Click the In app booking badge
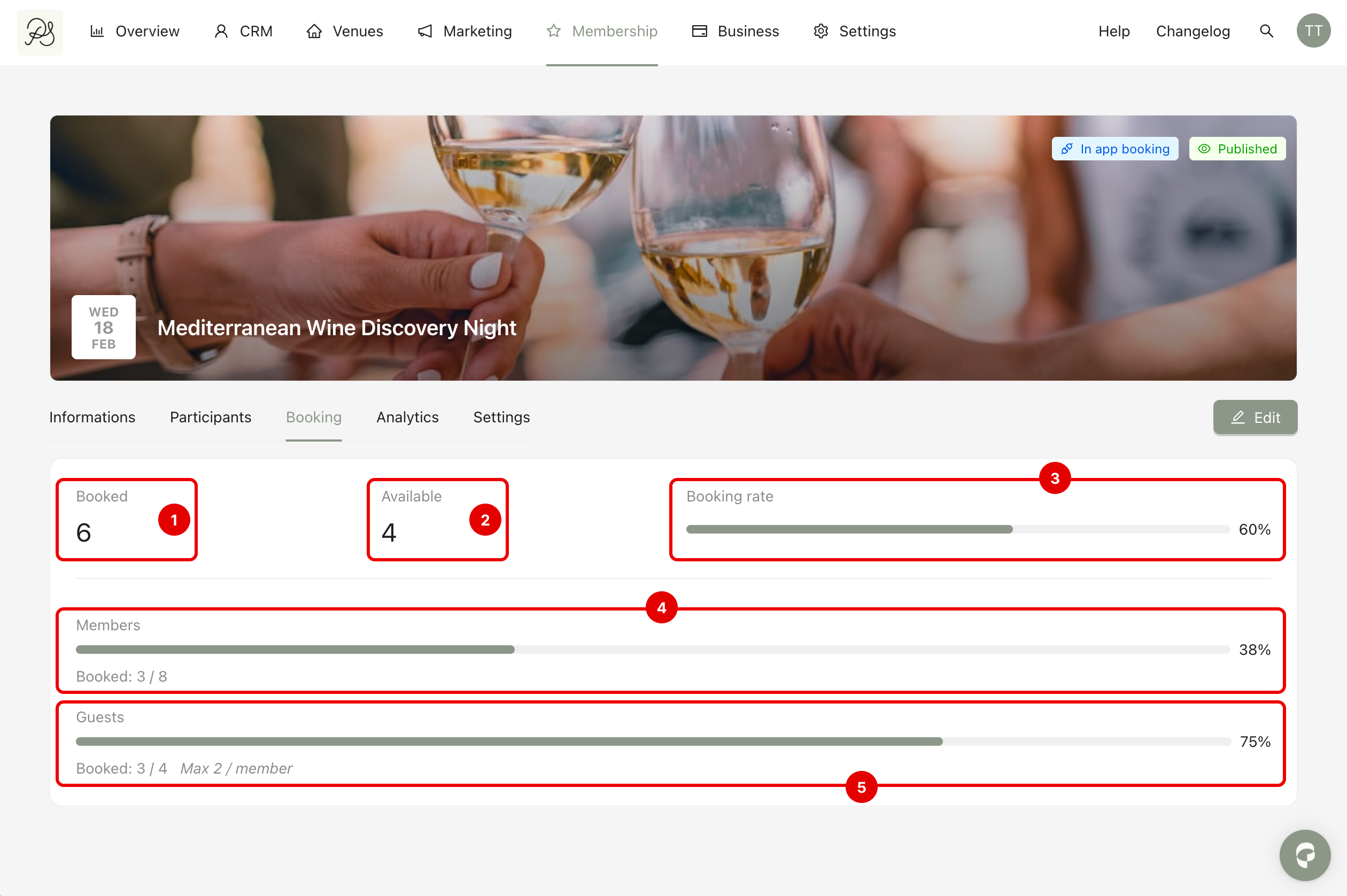This screenshot has height=896, width=1347. click(x=1114, y=149)
